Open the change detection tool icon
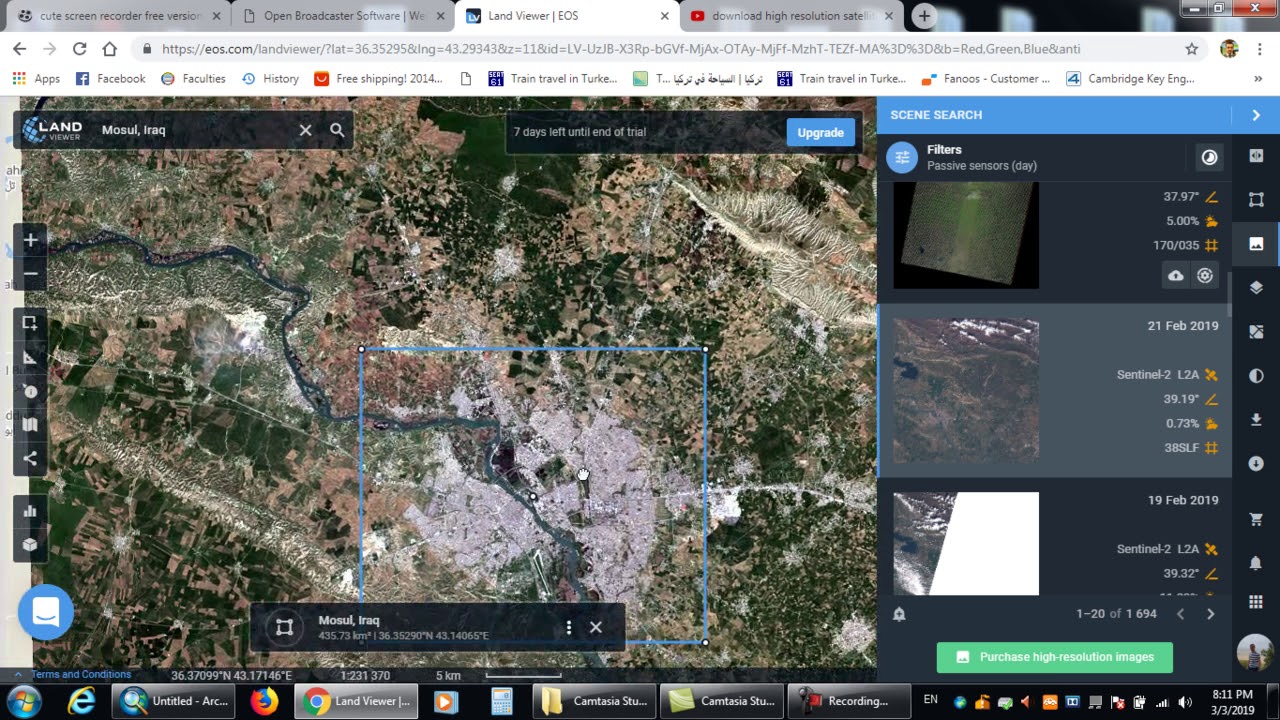 1256,332
